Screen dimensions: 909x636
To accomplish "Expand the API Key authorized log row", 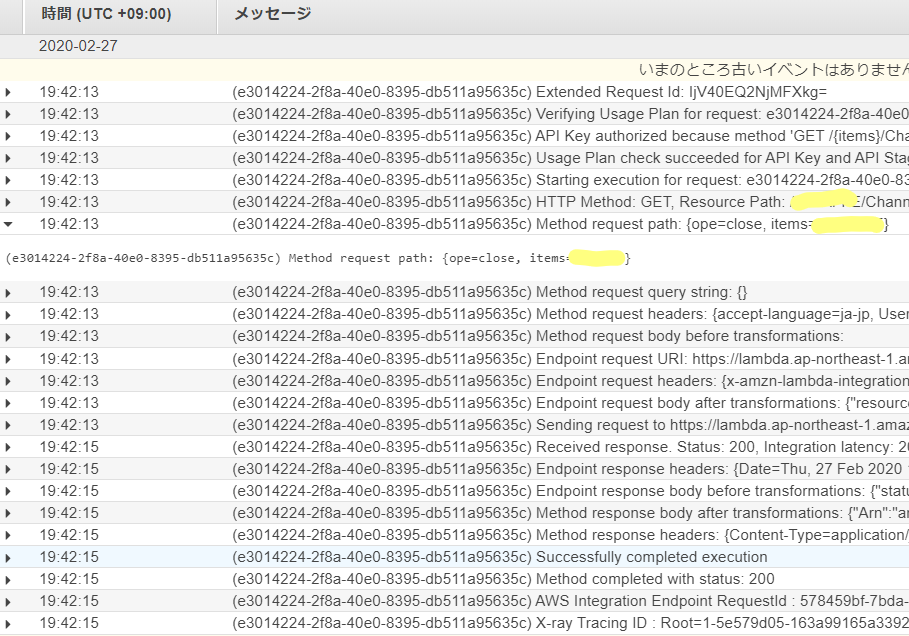I will [8, 136].
